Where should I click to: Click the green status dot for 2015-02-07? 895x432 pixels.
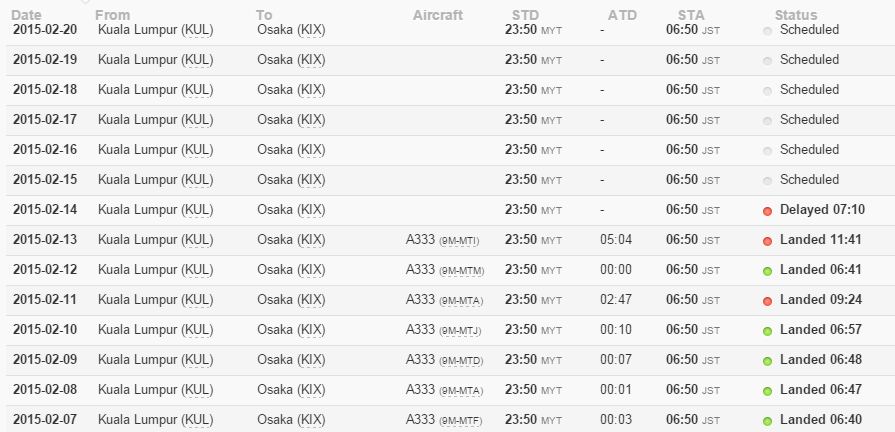coord(767,421)
